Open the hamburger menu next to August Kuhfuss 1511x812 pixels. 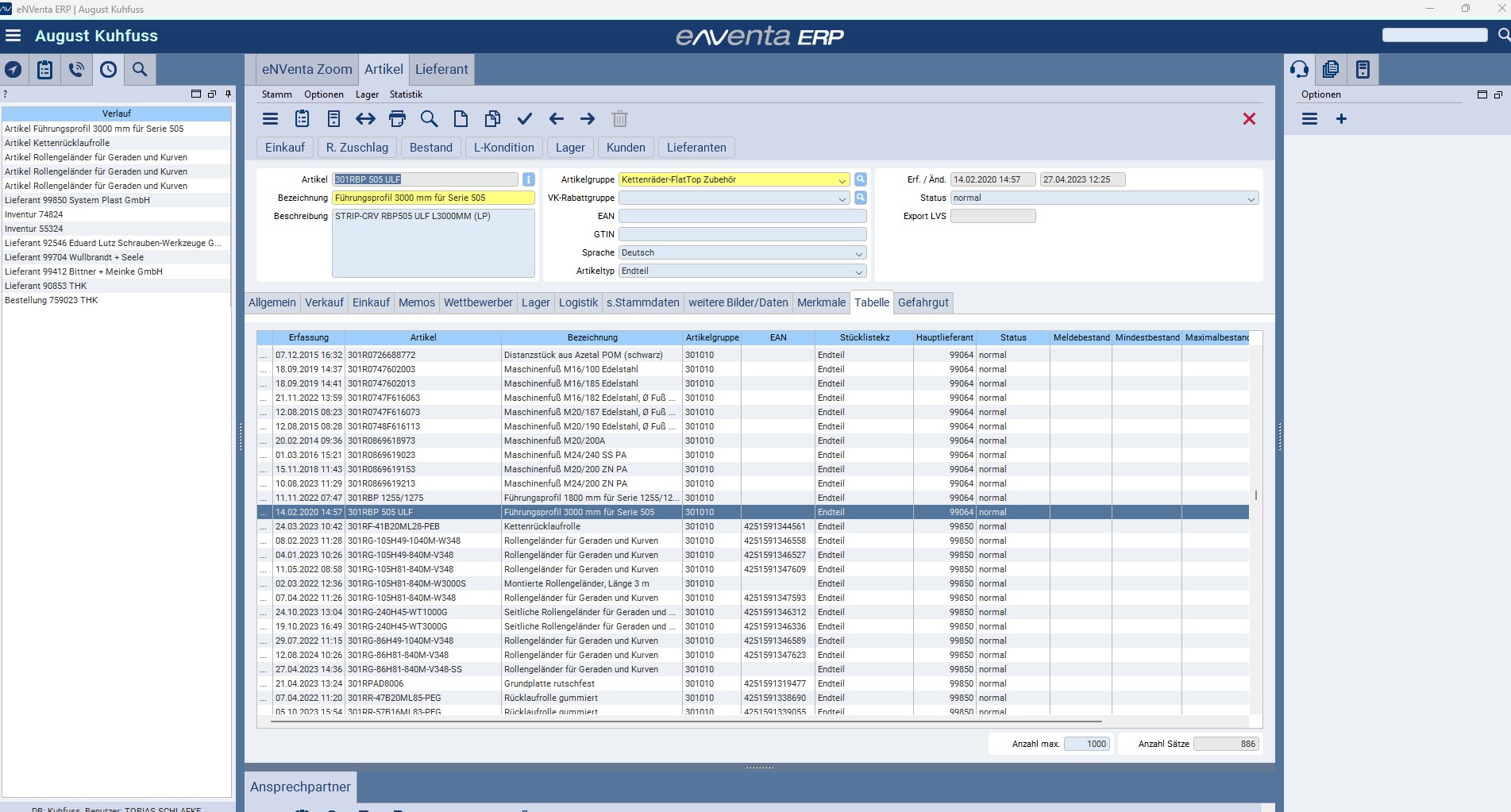coord(13,36)
